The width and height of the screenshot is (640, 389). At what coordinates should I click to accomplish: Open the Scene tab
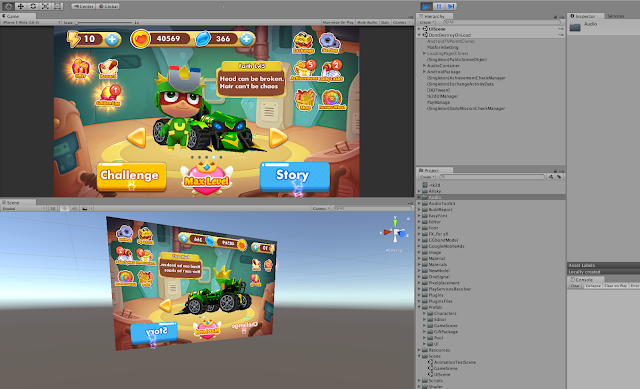pos(11,202)
